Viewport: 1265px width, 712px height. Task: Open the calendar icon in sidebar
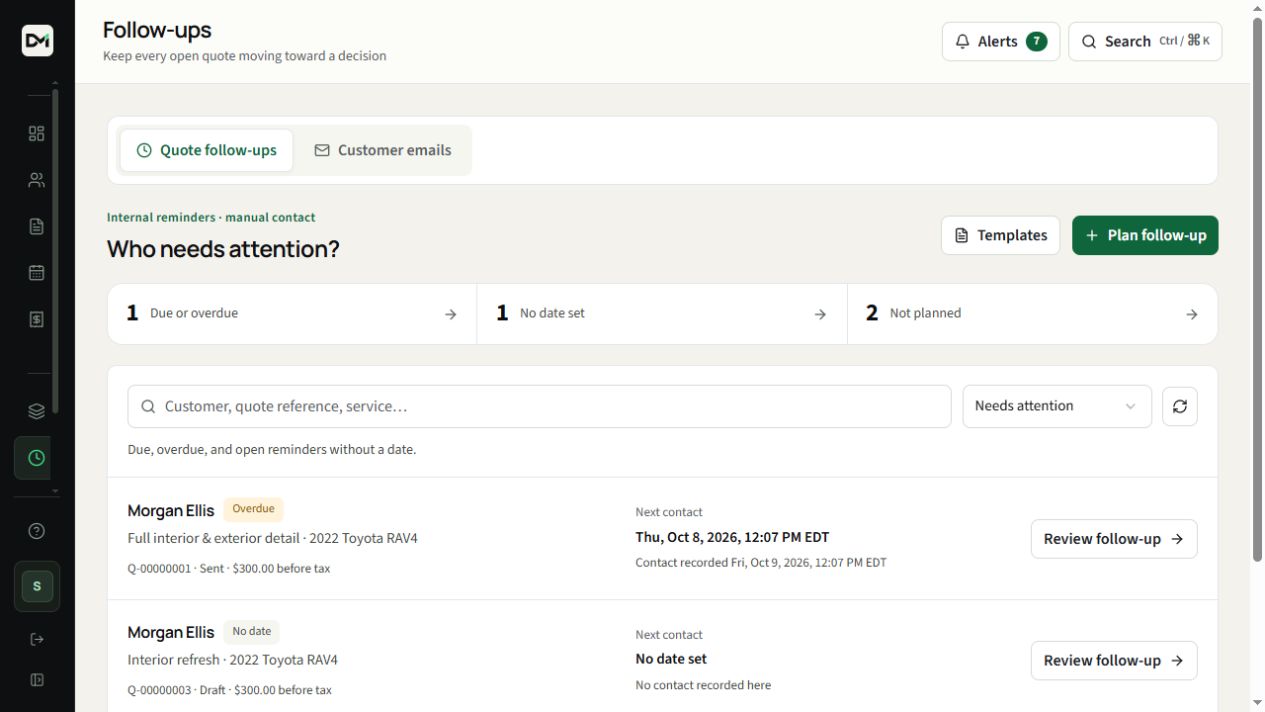pyautogui.click(x=37, y=272)
